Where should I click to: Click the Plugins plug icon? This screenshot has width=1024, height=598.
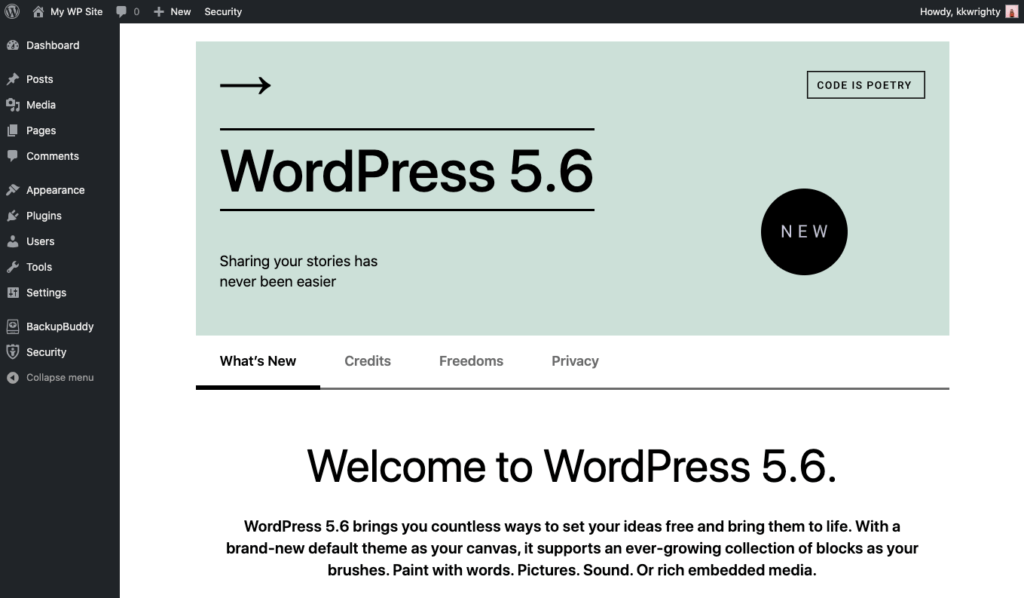tap(12, 216)
